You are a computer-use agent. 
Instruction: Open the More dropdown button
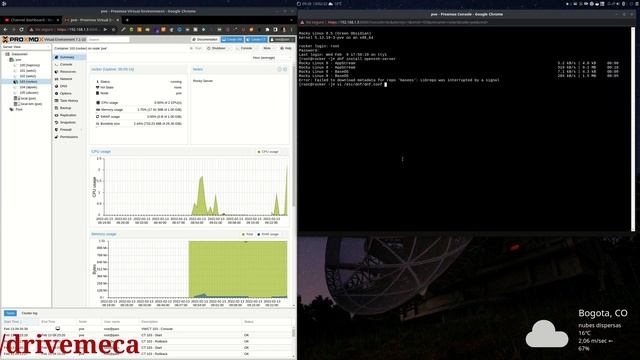(x=268, y=48)
